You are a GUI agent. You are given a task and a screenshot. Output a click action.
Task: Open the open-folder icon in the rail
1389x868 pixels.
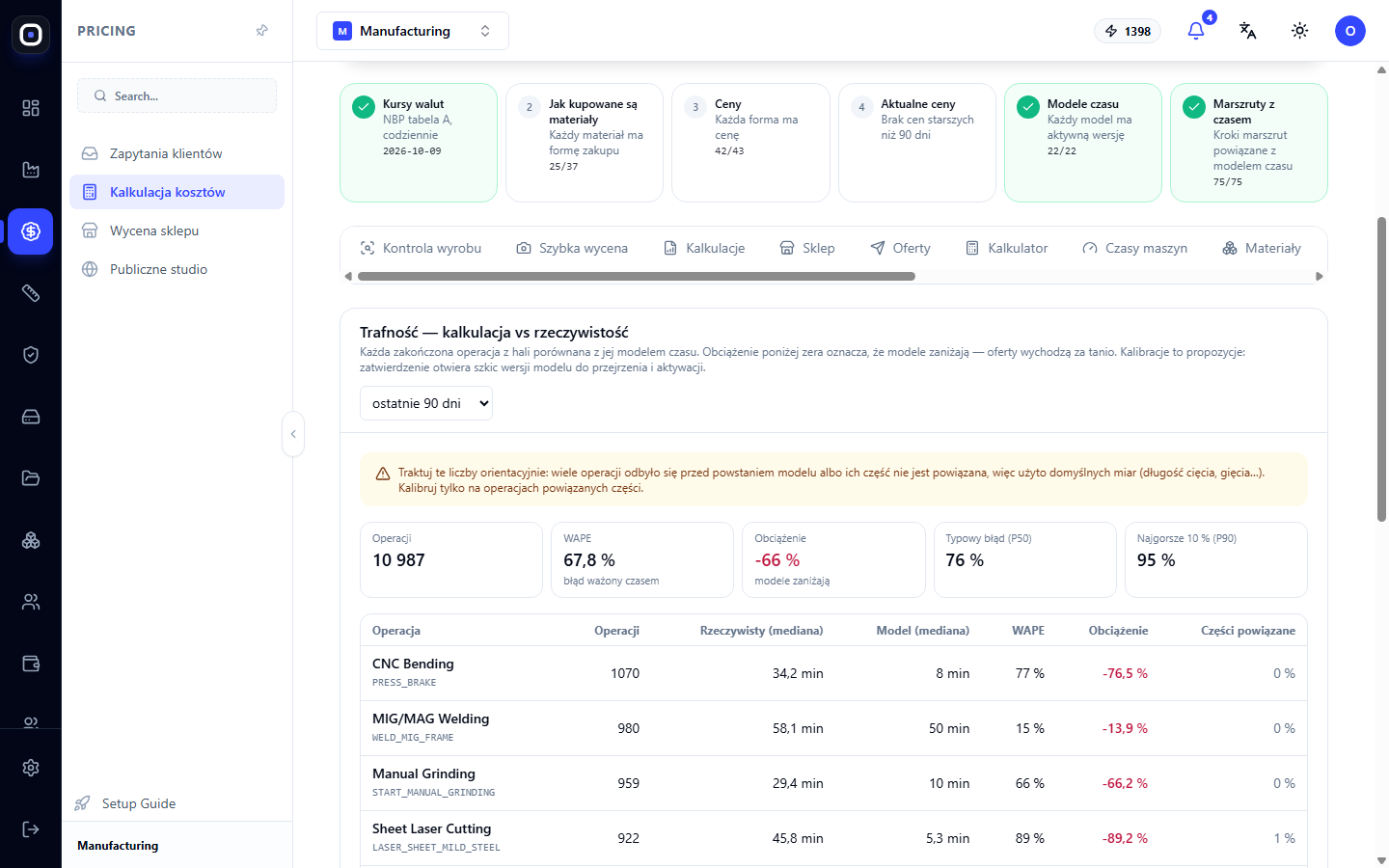point(31,478)
